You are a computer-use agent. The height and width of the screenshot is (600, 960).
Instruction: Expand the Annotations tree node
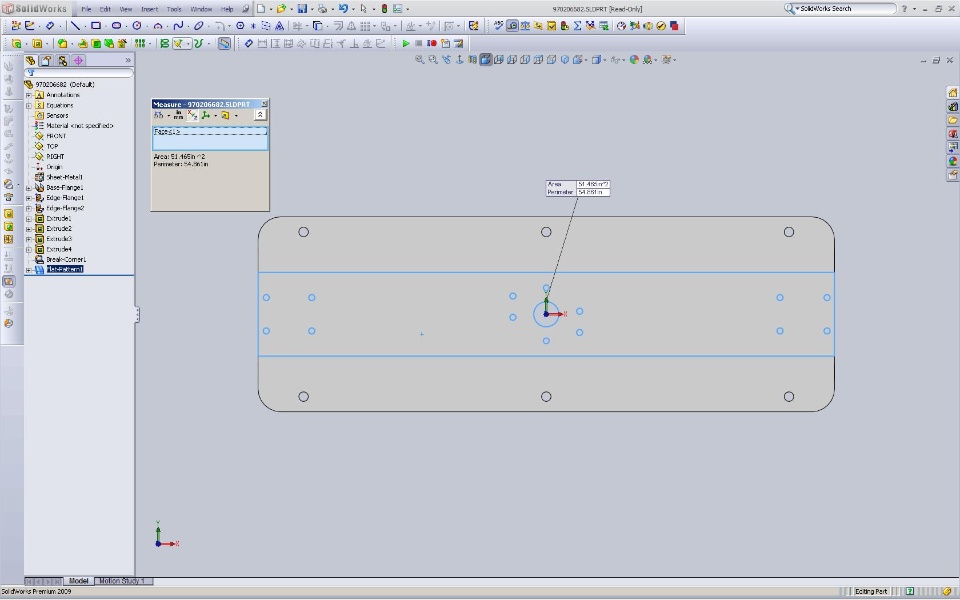(x=29, y=95)
